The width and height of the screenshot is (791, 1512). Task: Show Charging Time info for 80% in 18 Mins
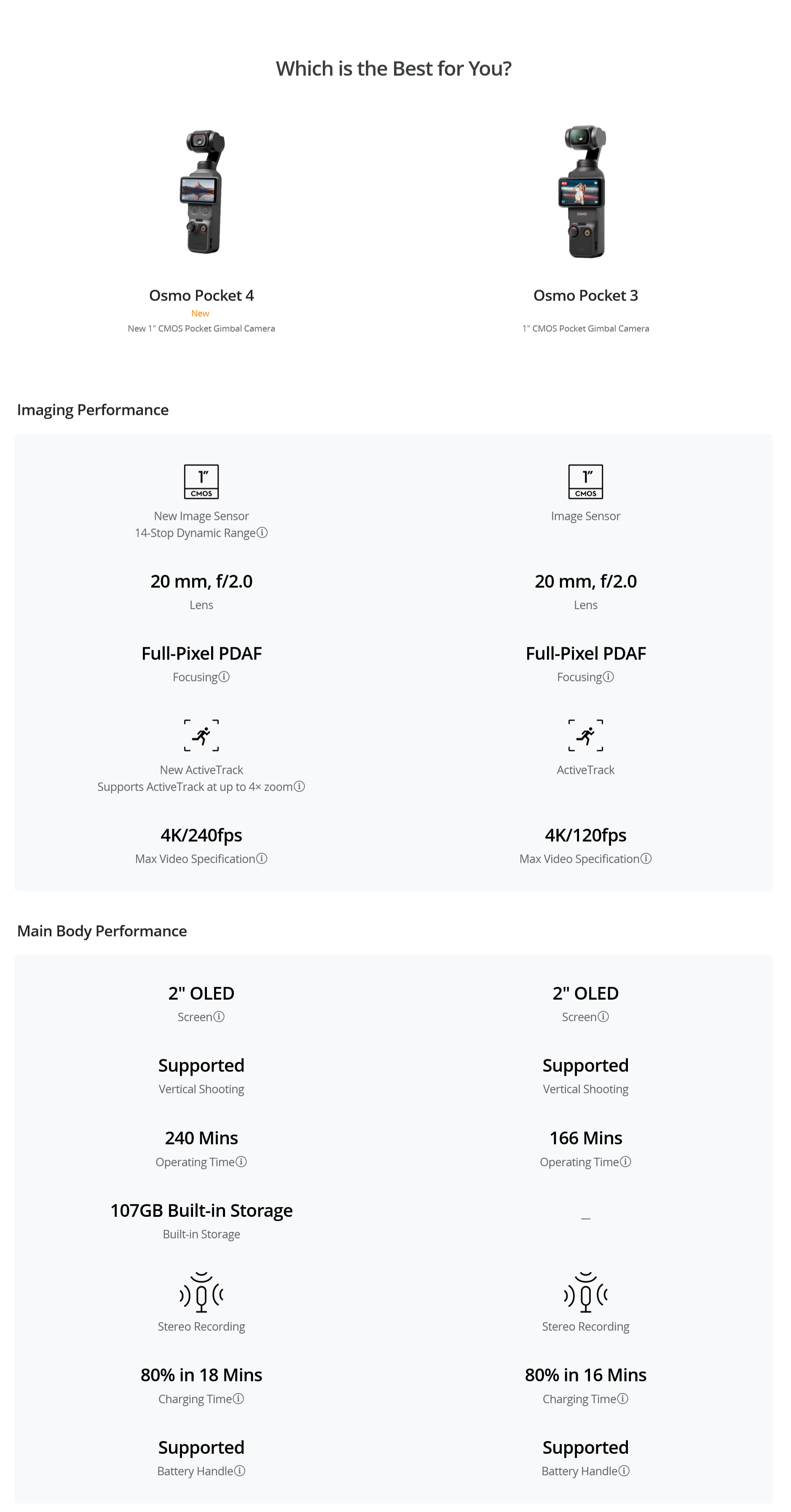point(238,1398)
